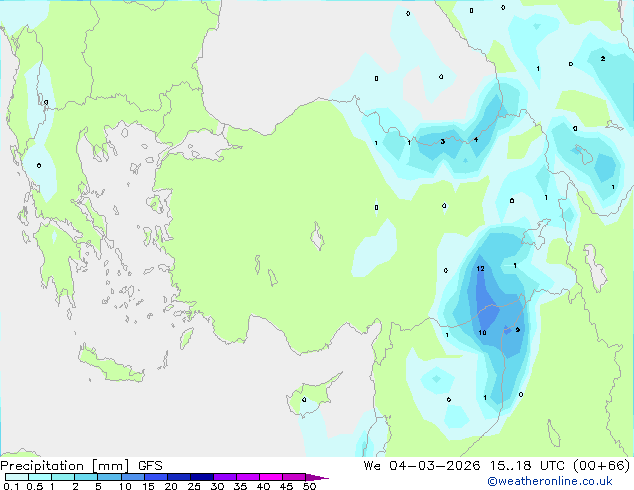Click the above-50 mm arrow swatch

(x=317, y=477)
